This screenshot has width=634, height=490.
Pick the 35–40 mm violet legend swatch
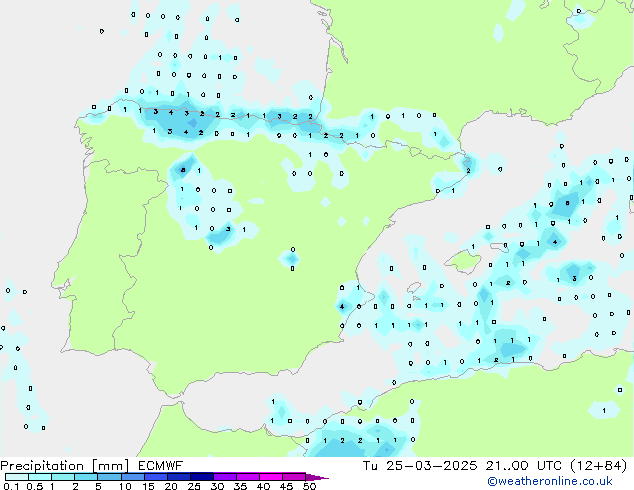point(247,477)
